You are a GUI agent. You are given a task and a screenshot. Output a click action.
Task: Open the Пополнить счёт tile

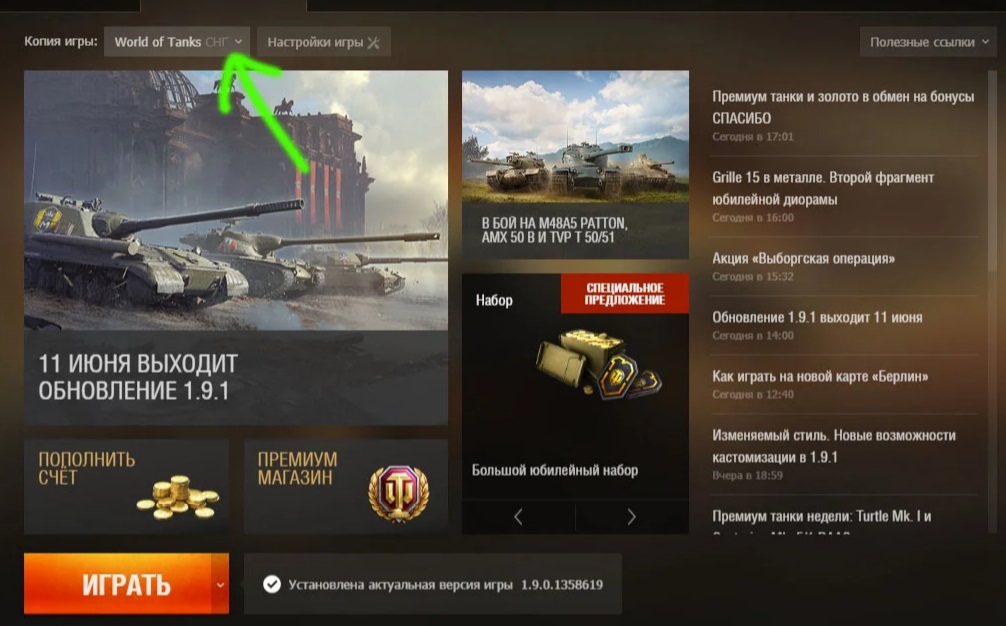[x=126, y=487]
